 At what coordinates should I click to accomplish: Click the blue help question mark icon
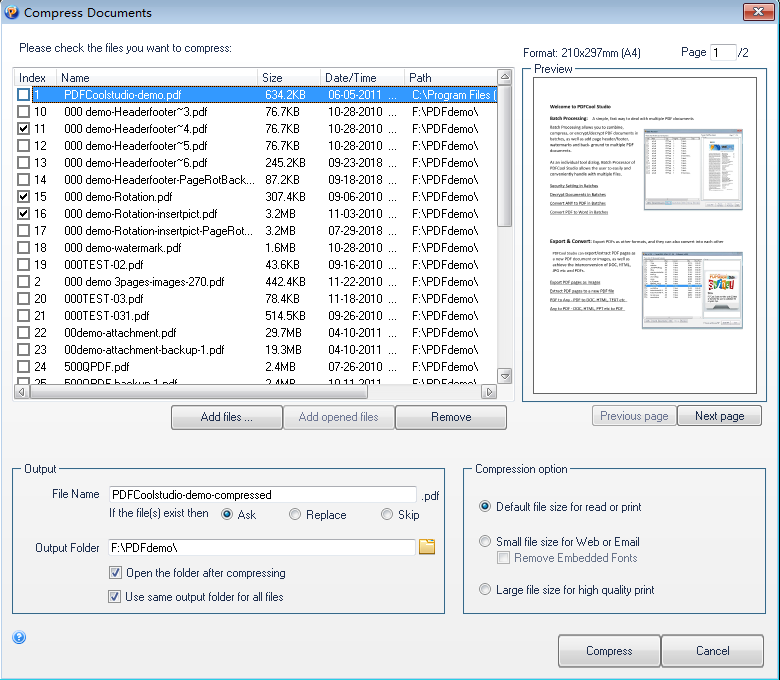[19, 637]
